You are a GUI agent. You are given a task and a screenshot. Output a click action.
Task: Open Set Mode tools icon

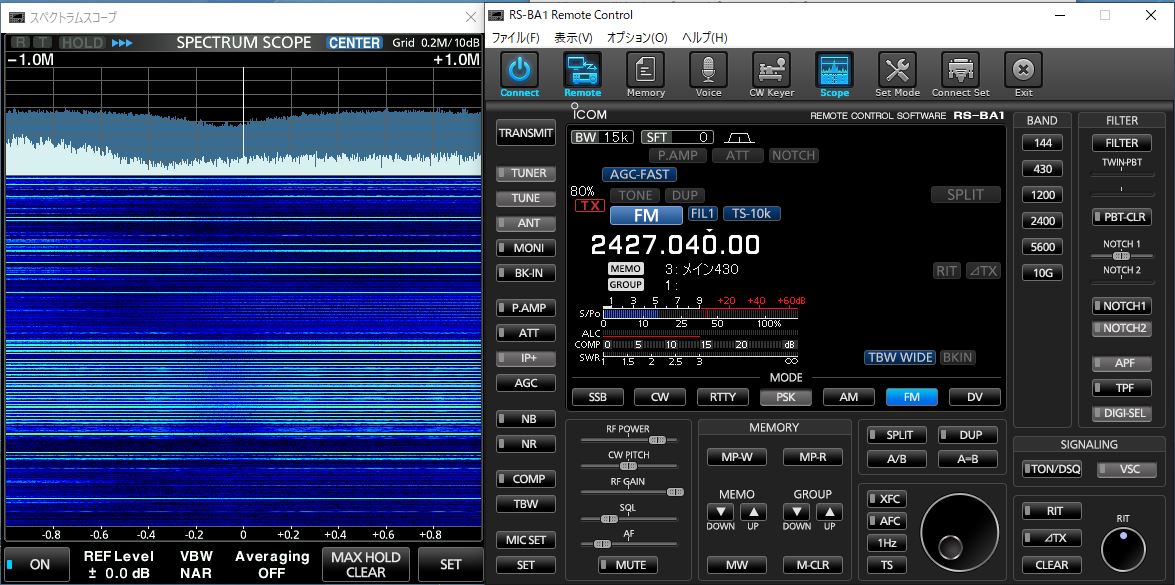tap(897, 70)
